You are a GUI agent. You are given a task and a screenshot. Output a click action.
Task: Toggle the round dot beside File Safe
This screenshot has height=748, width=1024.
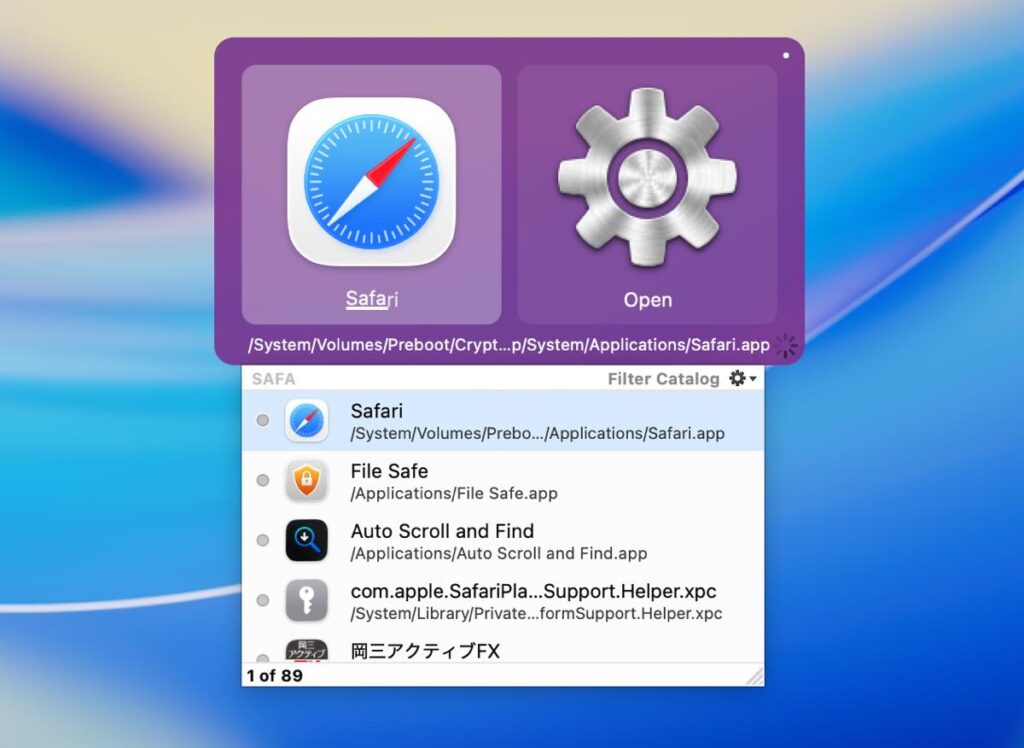point(263,481)
